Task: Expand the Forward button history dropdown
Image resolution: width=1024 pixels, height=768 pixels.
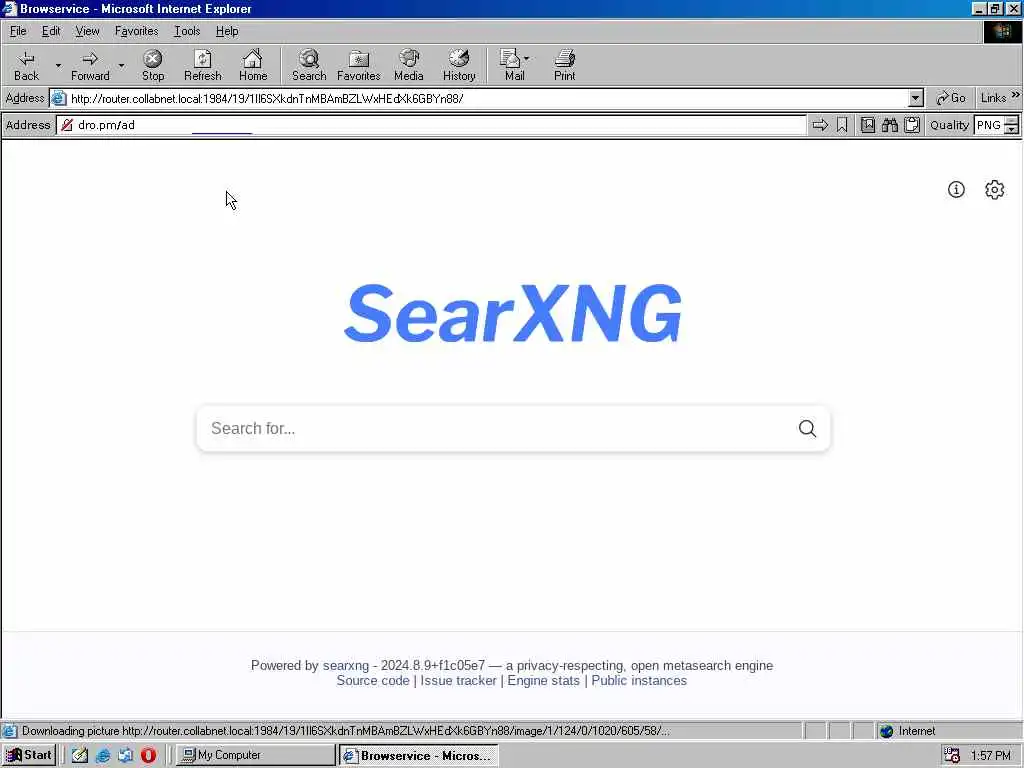Action: coord(121,65)
